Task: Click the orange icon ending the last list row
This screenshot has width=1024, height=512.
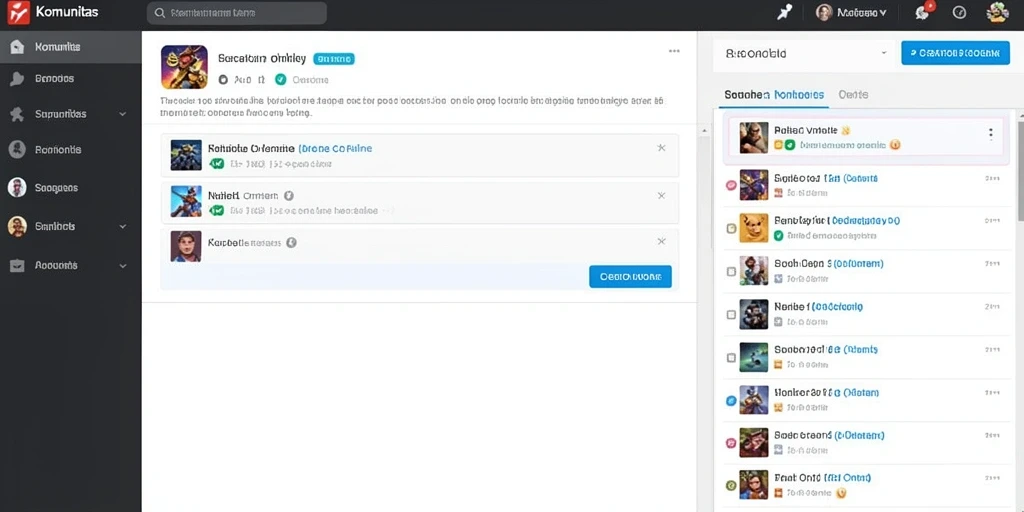Action: pos(841,493)
